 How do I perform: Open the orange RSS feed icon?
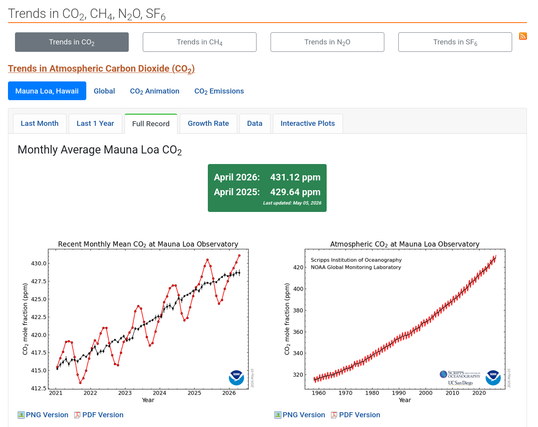click(523, 36)
